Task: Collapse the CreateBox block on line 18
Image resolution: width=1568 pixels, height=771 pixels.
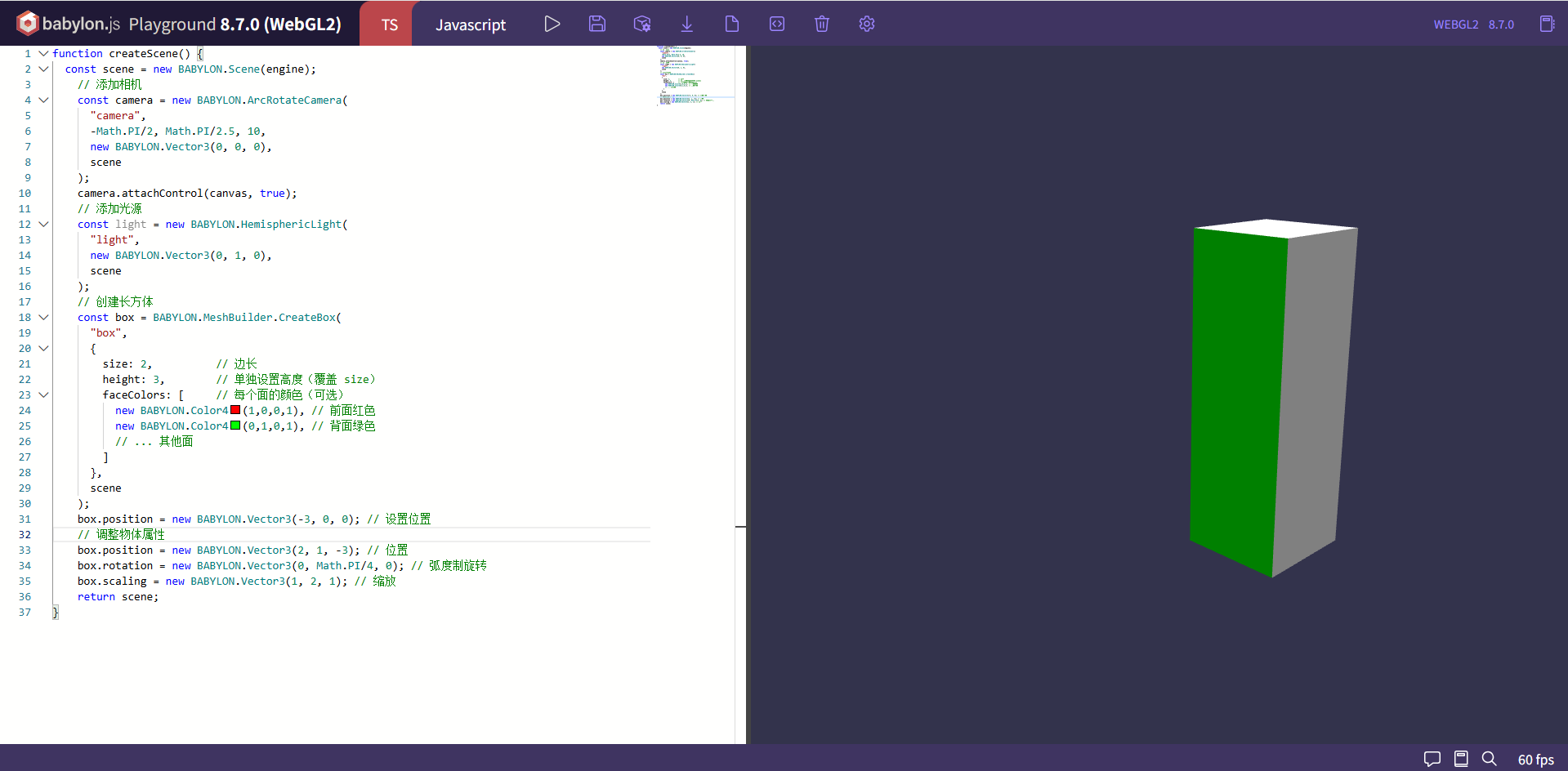Action: pyautogui.click(x=43, y=317)
